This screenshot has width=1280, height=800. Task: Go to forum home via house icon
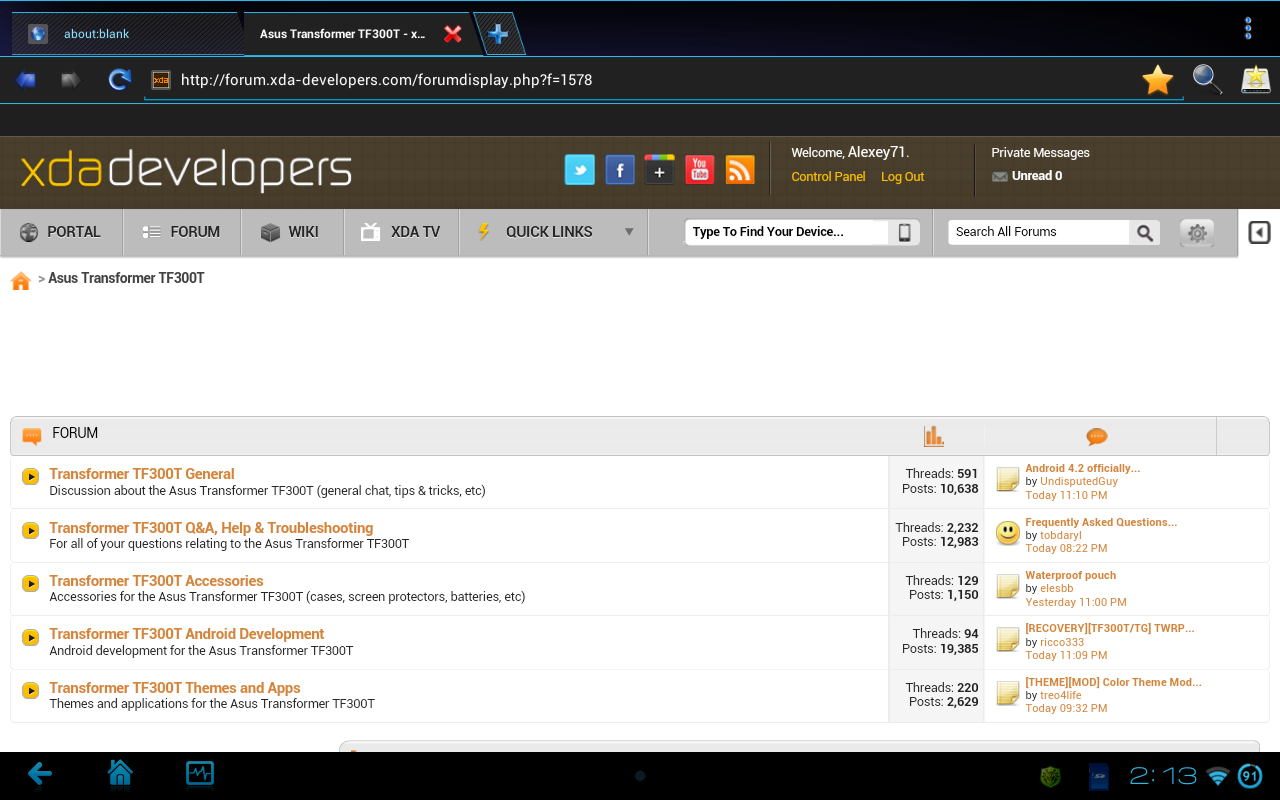21,281
